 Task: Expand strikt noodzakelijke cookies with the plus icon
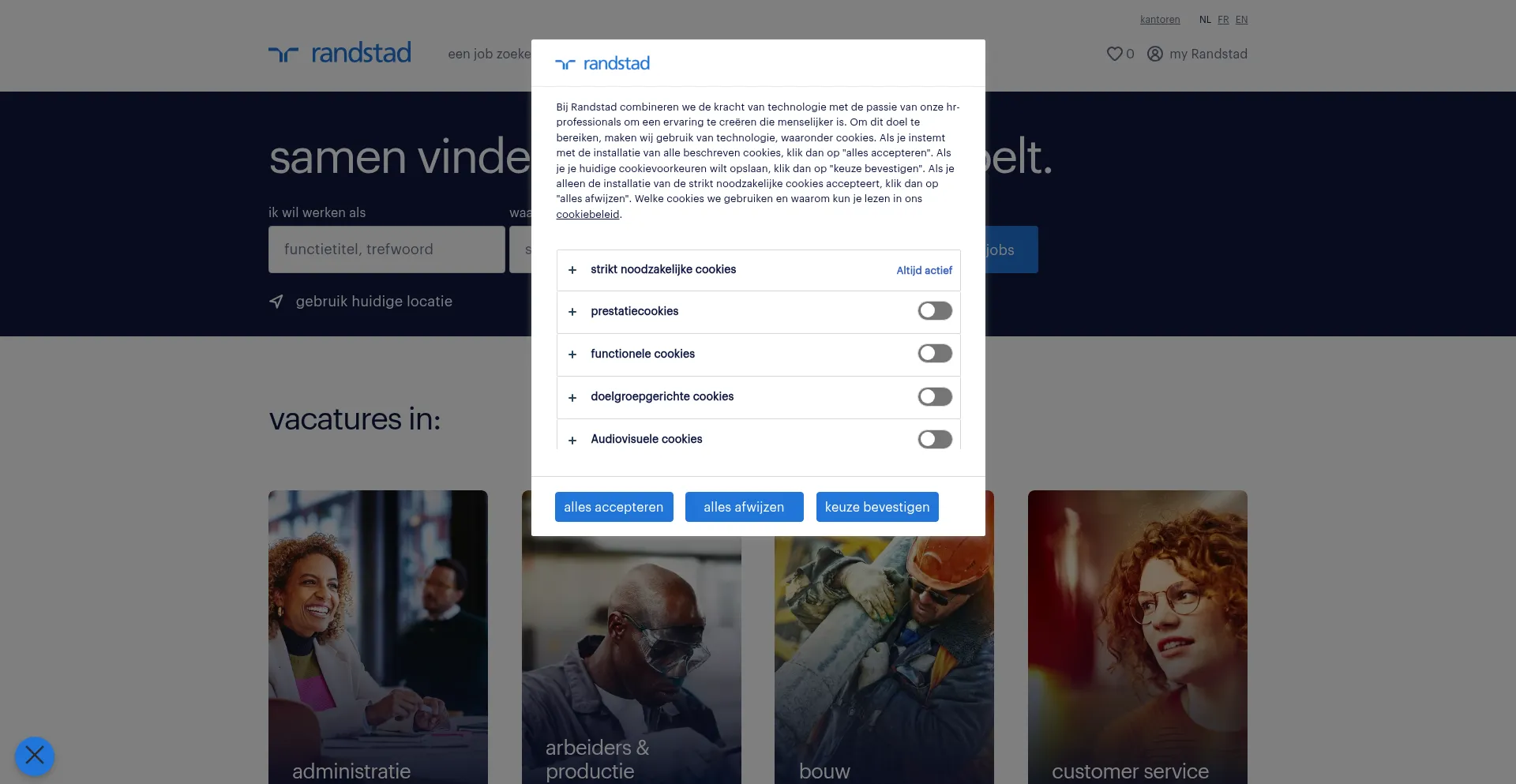(572, 270)
